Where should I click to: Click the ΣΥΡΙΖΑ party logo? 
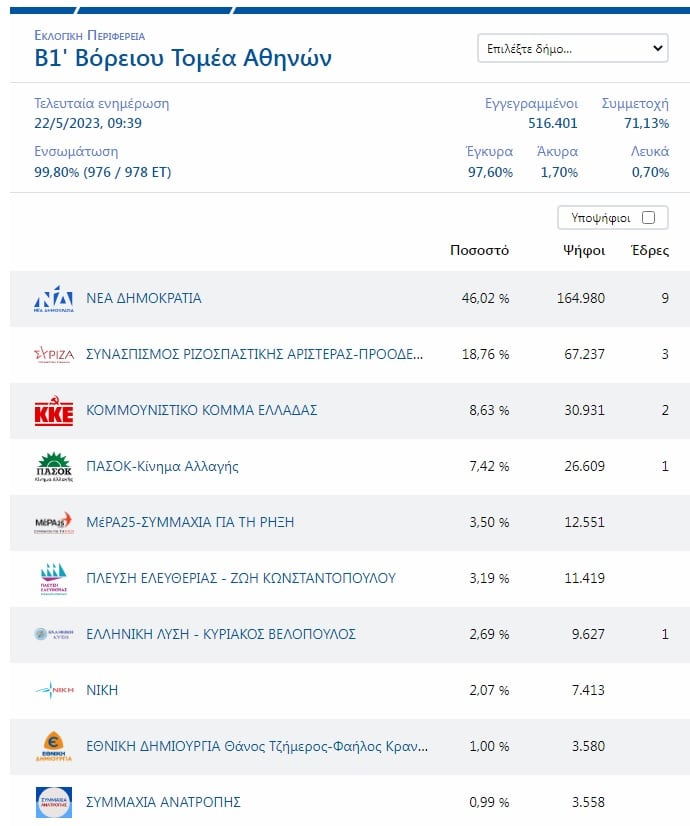(x=53, y=354)
